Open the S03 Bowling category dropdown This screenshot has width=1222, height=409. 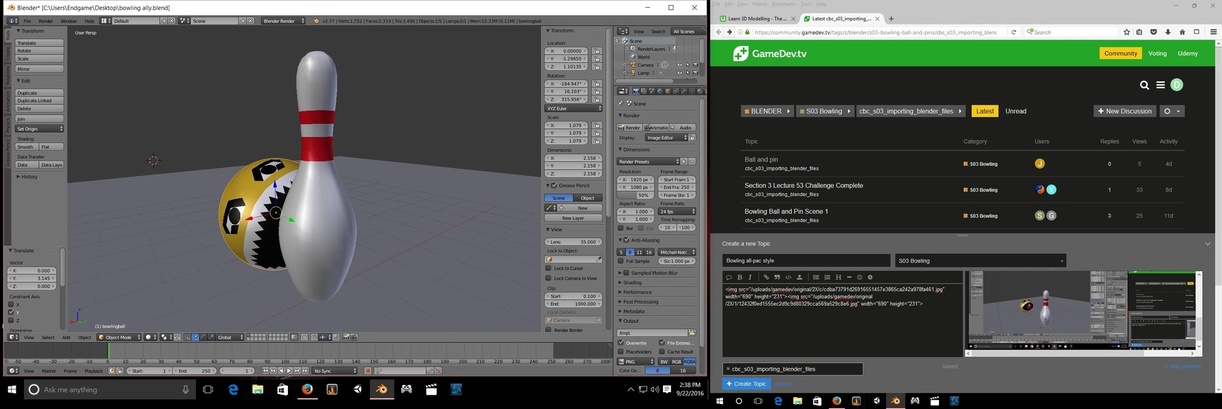click(x=979, y=261)
